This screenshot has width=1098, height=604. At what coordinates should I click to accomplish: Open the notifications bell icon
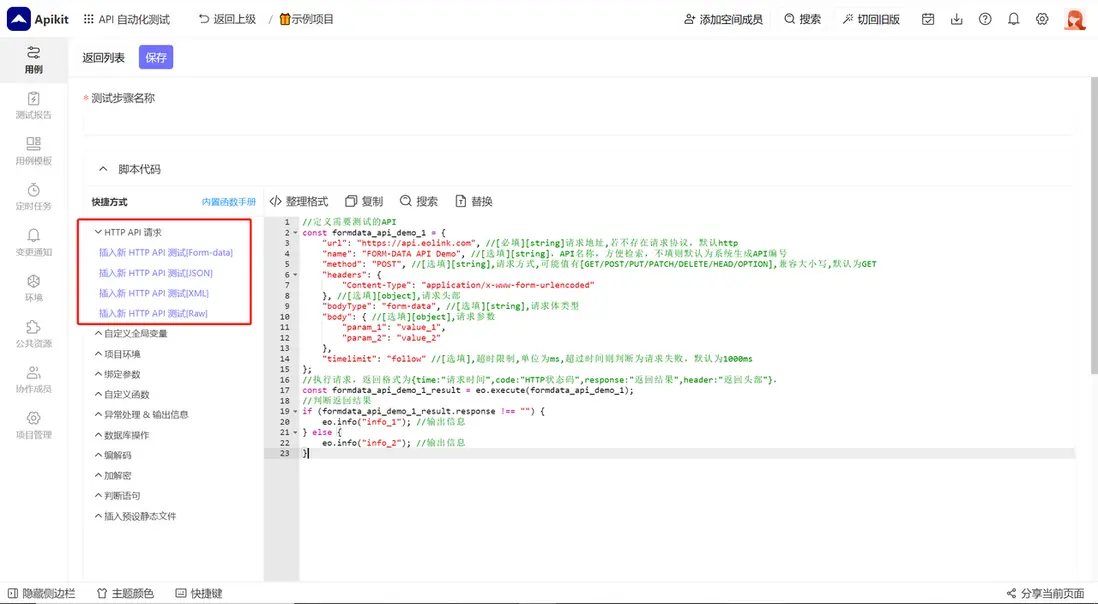1013,19
